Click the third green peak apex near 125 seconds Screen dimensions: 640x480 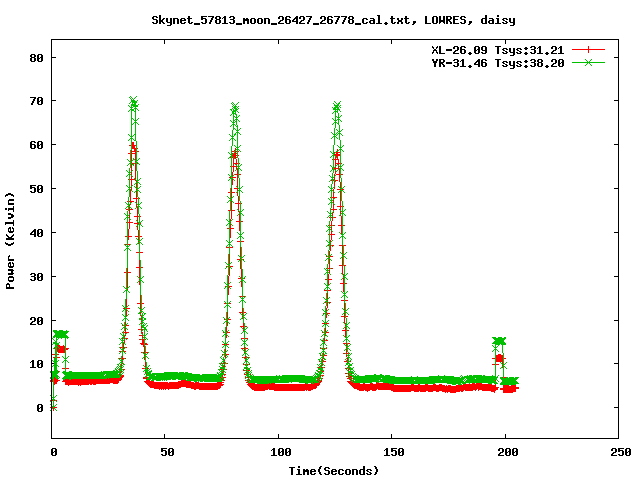click(x=337, y=106)
